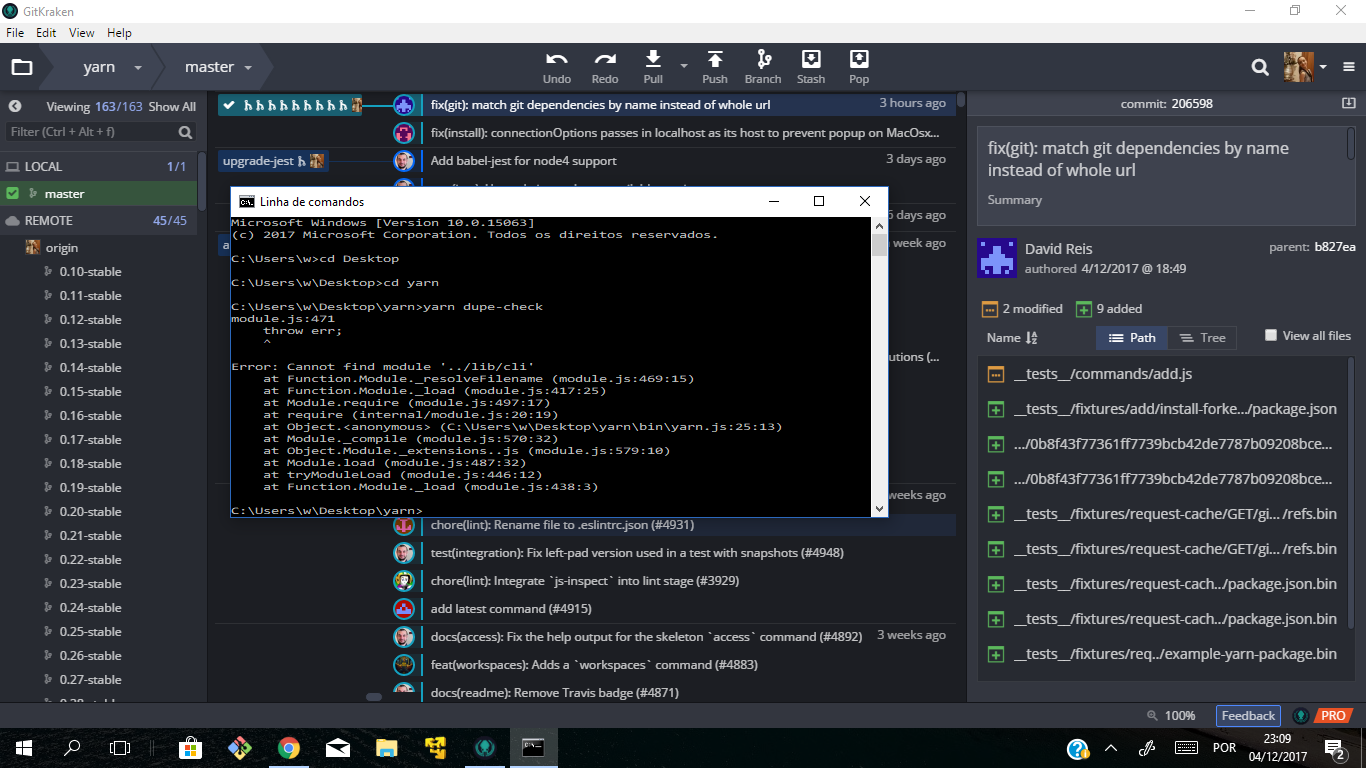This screenshot has width=1366, height=768.
Task: Switch file view to Tree
Action: click(1202, 338)
